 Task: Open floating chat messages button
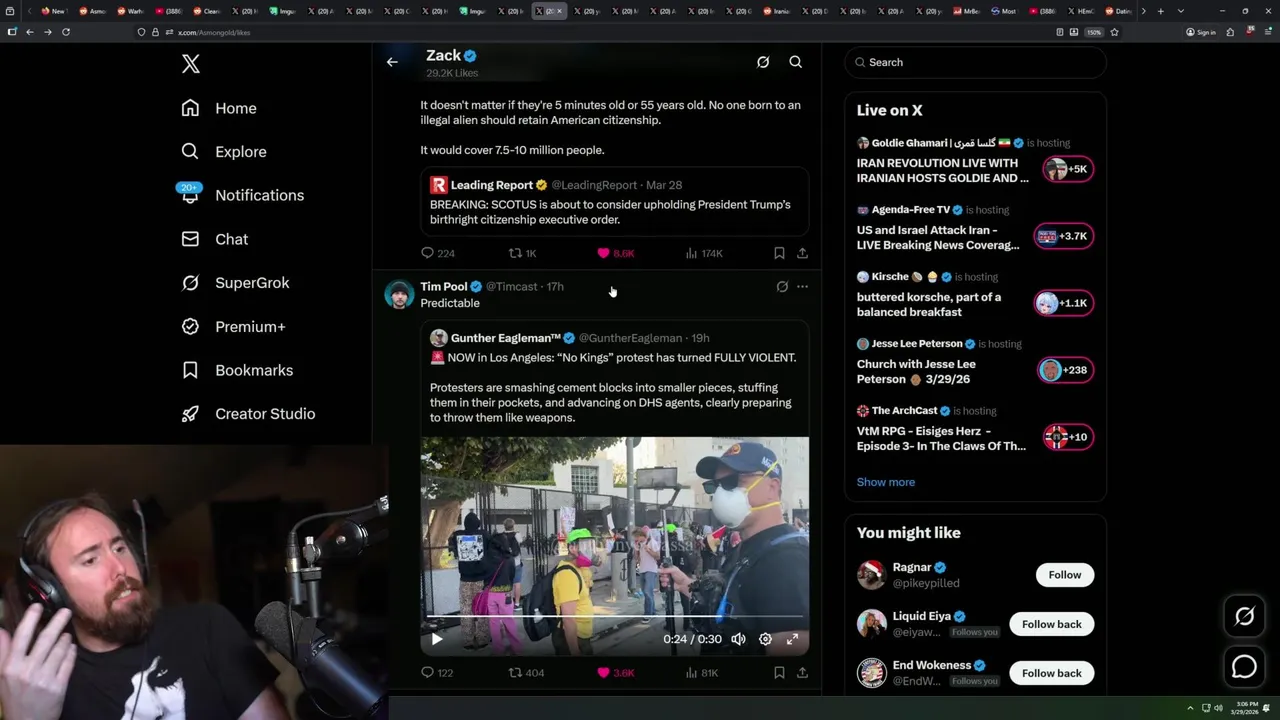point(1244,666)
